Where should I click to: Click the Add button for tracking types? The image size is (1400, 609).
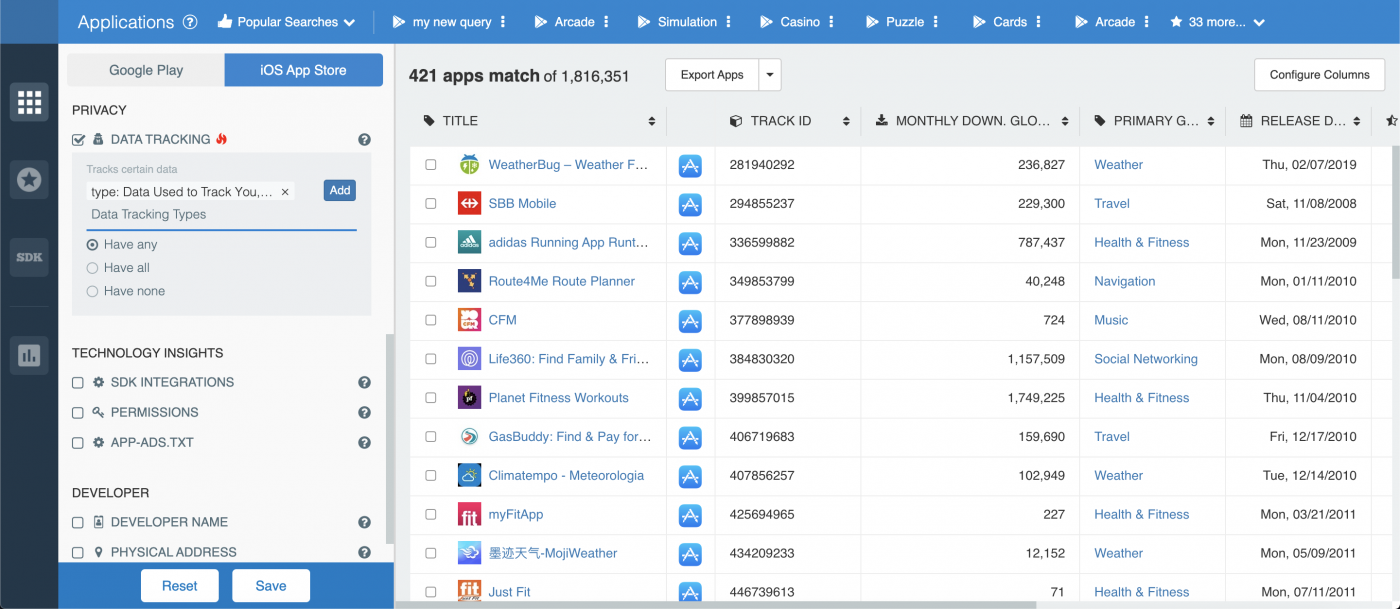pyautogui.click(x=340, y=190)
